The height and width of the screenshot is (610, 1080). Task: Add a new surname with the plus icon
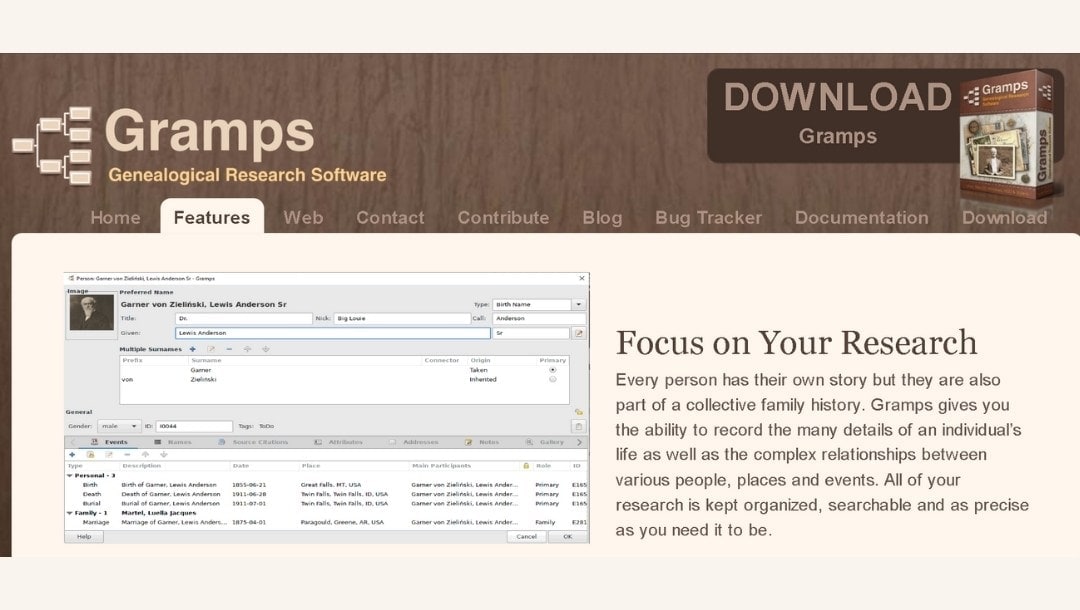193,349
